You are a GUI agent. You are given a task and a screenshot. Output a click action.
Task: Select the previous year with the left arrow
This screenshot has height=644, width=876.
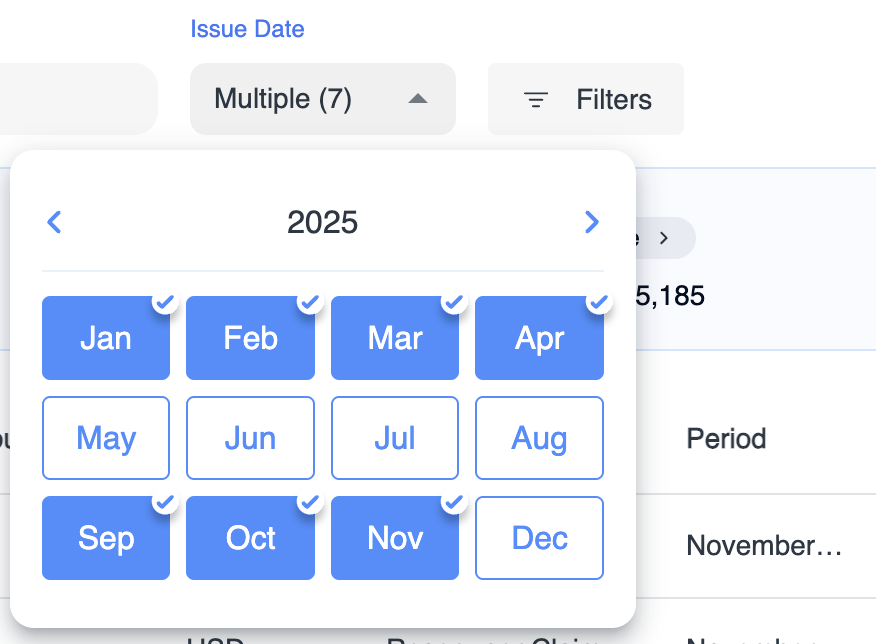[x=54, y=222]
